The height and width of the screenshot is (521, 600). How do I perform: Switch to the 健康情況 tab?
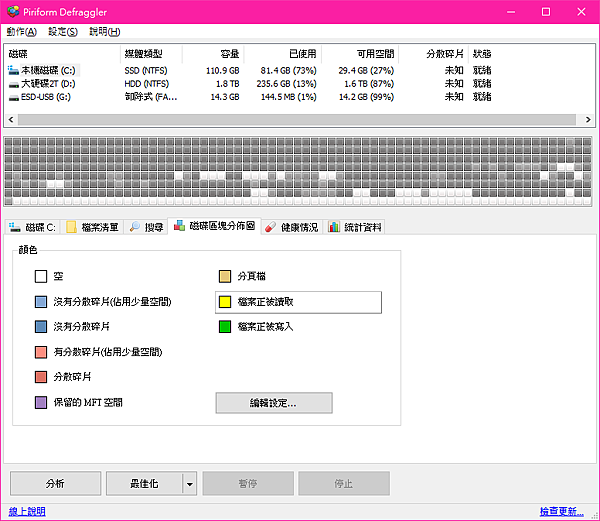(292, 227)
